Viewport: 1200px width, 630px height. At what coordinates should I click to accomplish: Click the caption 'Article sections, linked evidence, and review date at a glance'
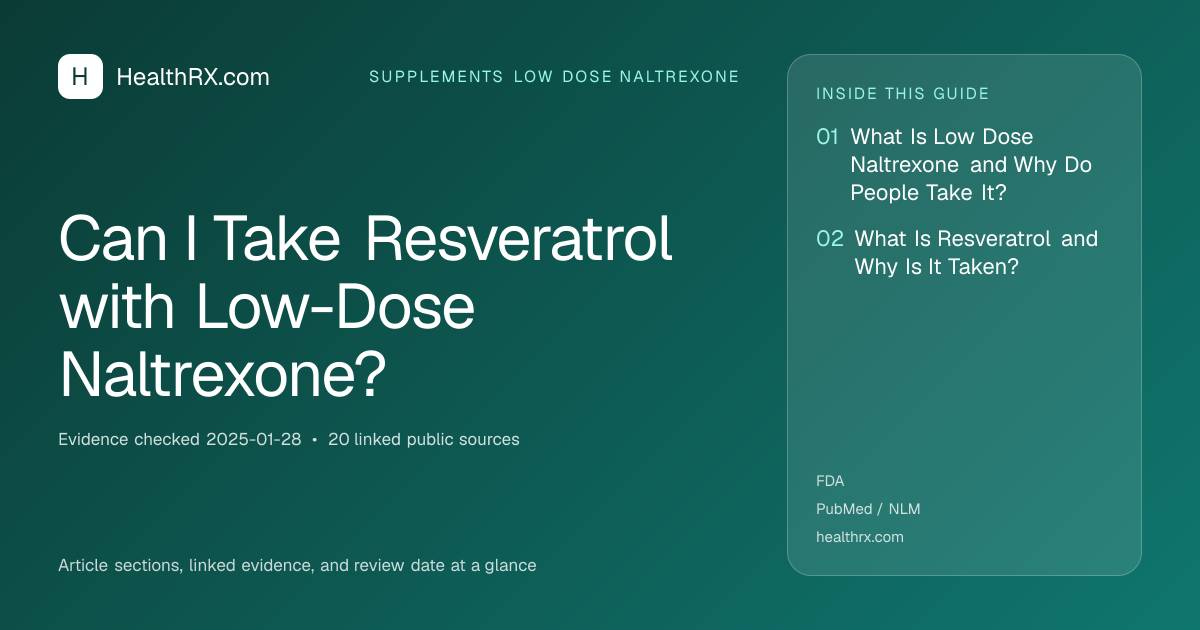(297, 565)
